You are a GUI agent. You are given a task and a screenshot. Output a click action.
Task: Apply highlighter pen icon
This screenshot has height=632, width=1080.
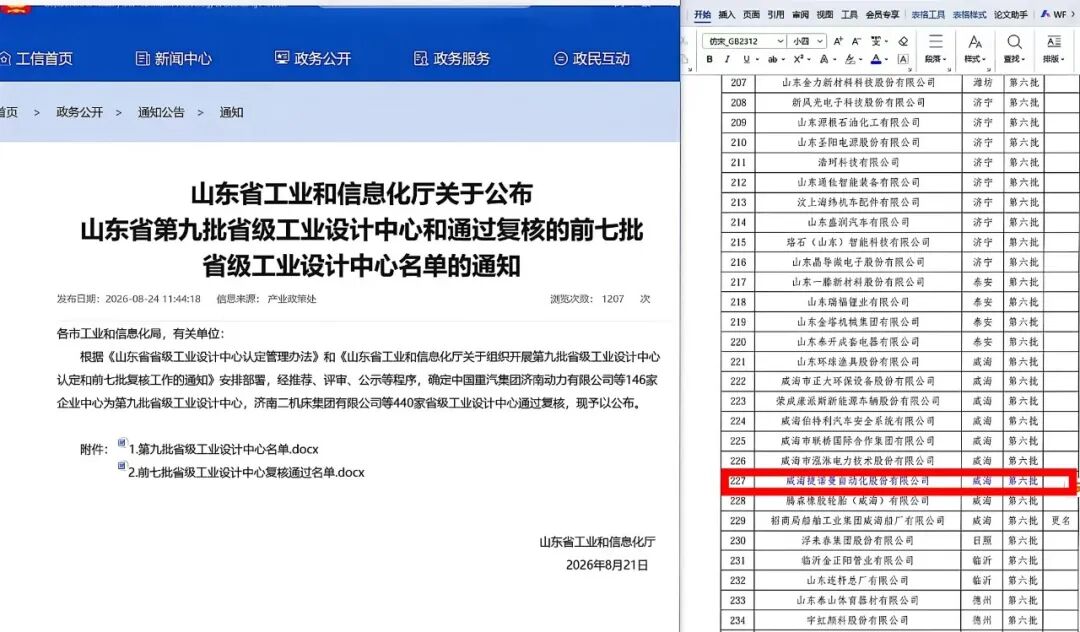(x=850, y=59)
